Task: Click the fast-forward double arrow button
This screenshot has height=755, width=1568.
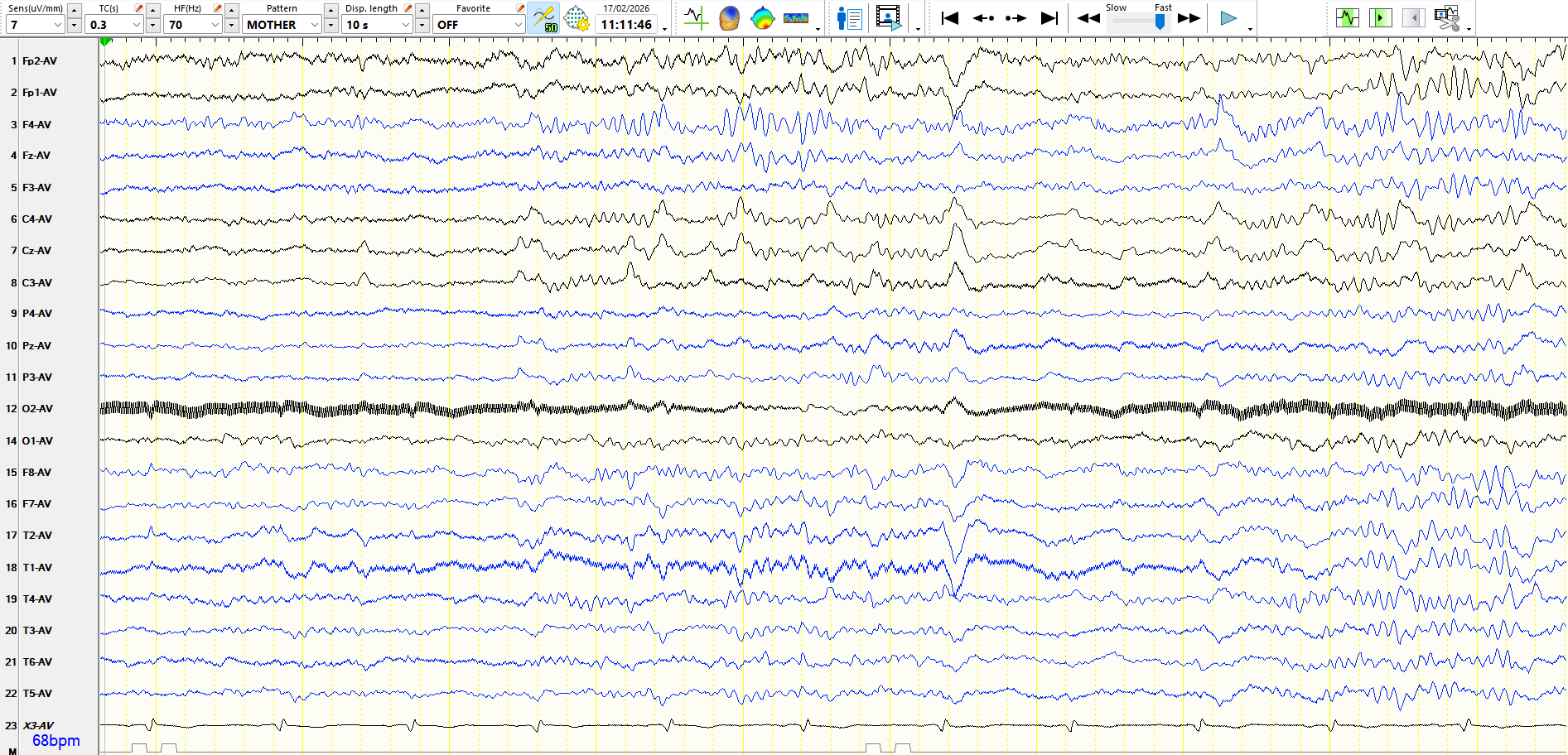Action: coord(1189,18)
